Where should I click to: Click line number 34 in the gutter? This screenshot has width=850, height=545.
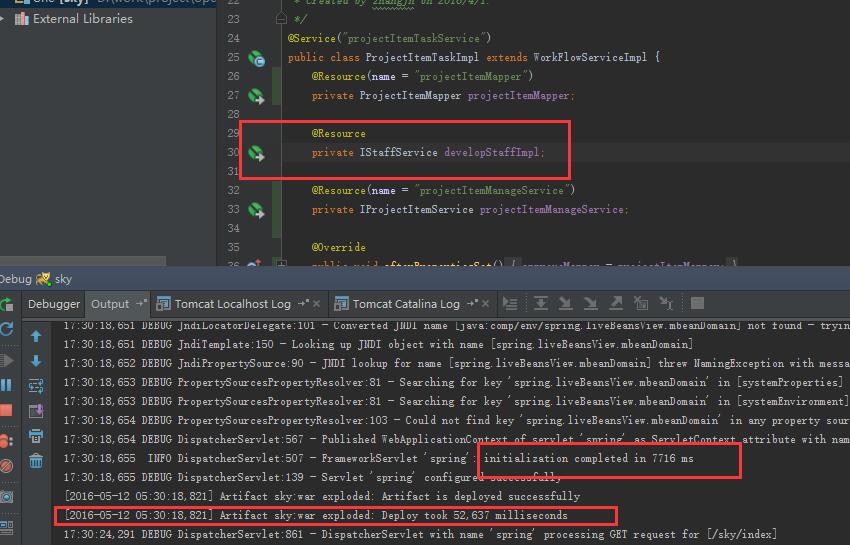(x=233, y=228)
